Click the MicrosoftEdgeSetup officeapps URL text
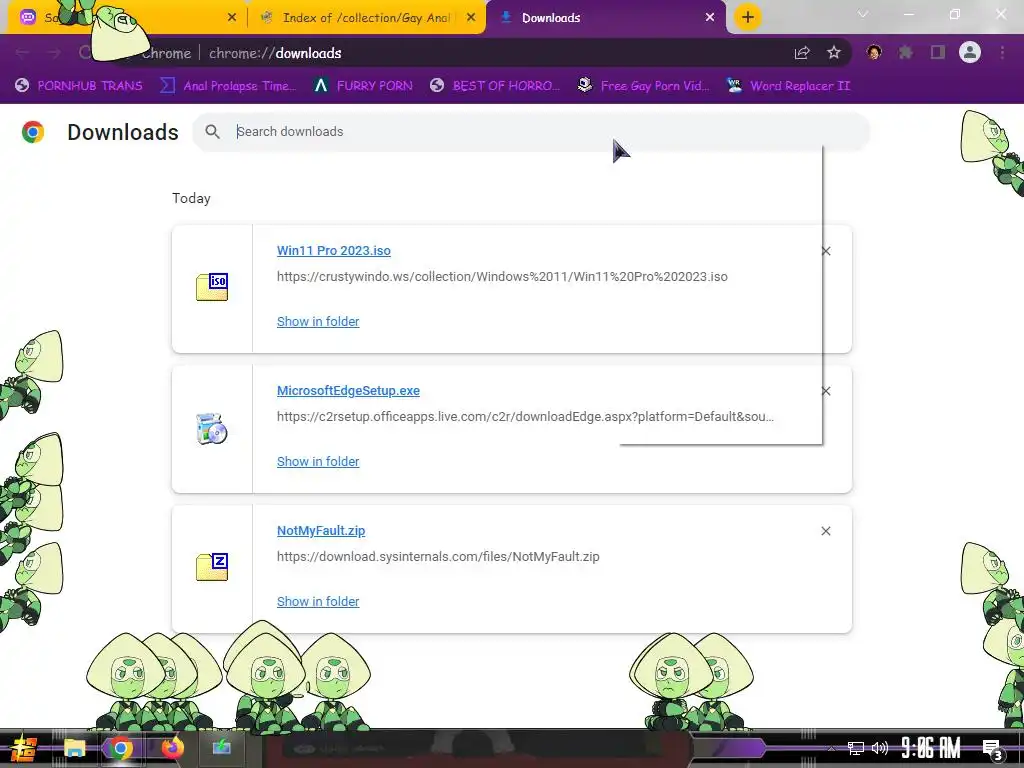1024x768 pixels. pos(525,416)
